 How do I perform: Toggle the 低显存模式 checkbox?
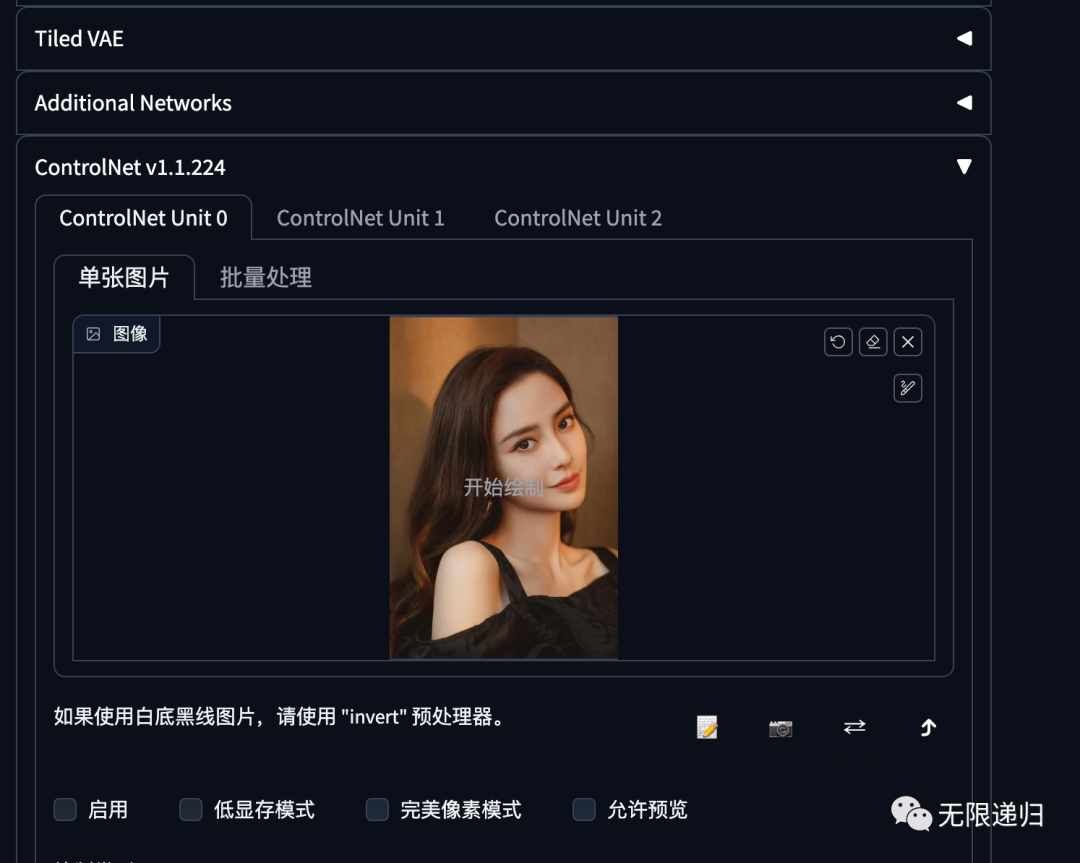pyautogui.click(x=191, y=809)
